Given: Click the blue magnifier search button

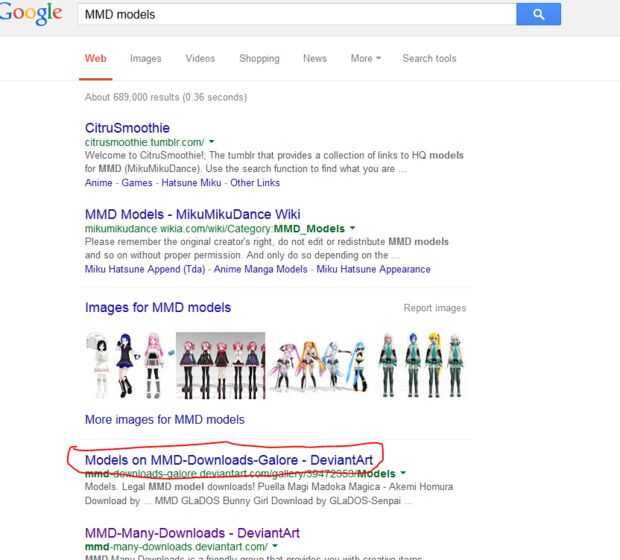Looking at the screenshot, I should tap(538, 14).
